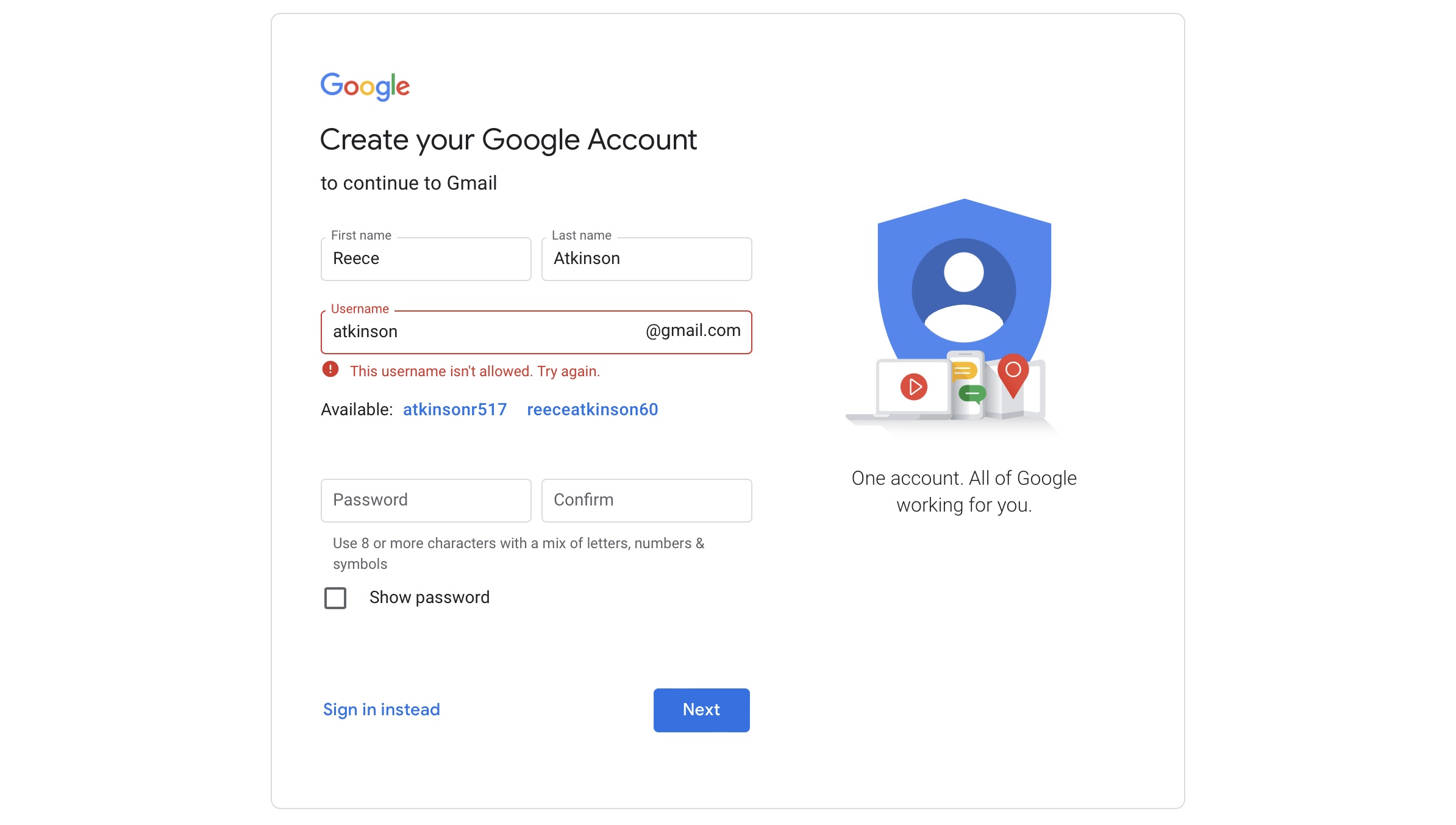
Task: Click the Next button to proceed
Action: coord(700,709)
